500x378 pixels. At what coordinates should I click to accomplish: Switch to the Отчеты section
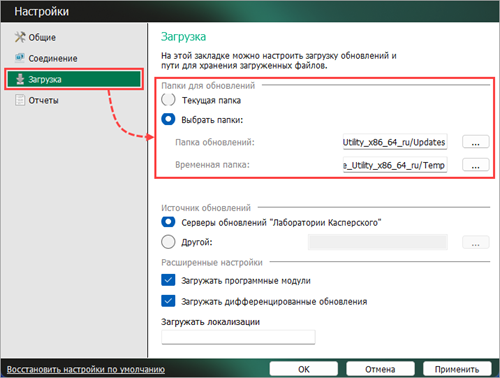point(43,100)
